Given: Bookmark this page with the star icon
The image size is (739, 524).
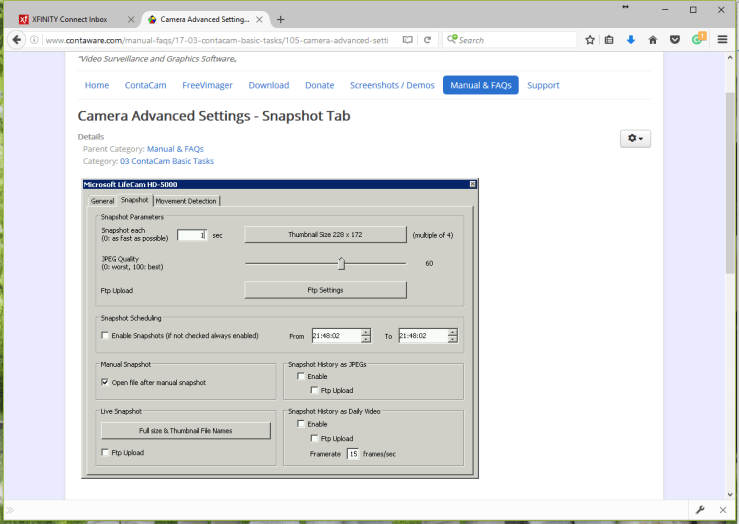Looking at the screenshot, I should click(590, 40).
